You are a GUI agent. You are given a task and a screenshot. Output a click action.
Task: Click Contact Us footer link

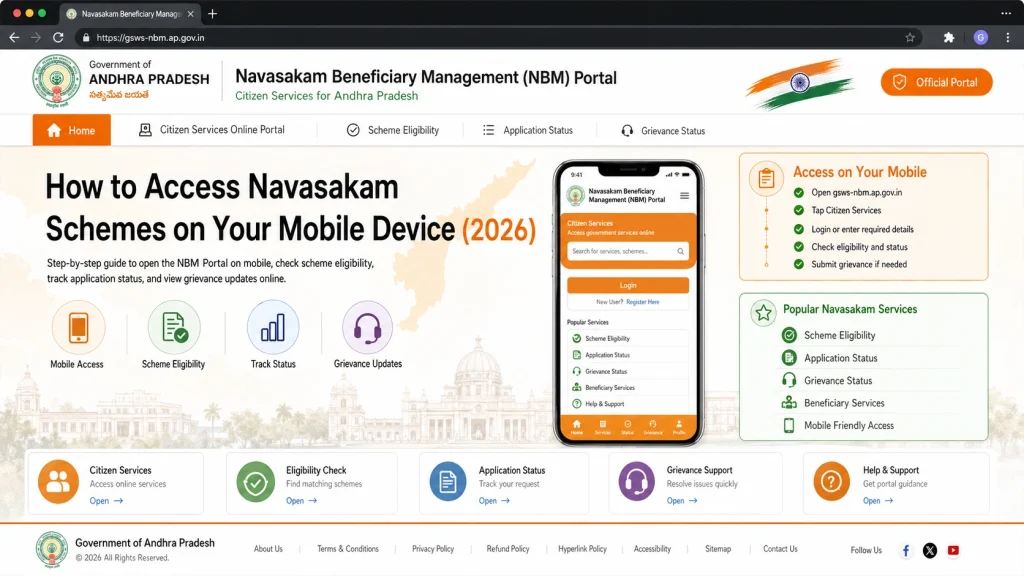coord(780,549)
